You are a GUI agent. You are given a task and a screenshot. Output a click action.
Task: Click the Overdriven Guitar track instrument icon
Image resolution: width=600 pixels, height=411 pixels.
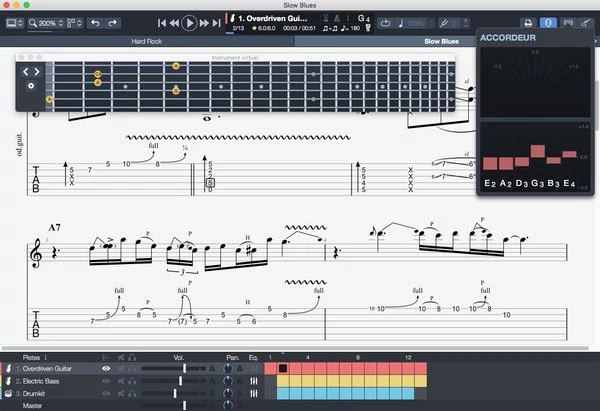[x=8, y=369]
